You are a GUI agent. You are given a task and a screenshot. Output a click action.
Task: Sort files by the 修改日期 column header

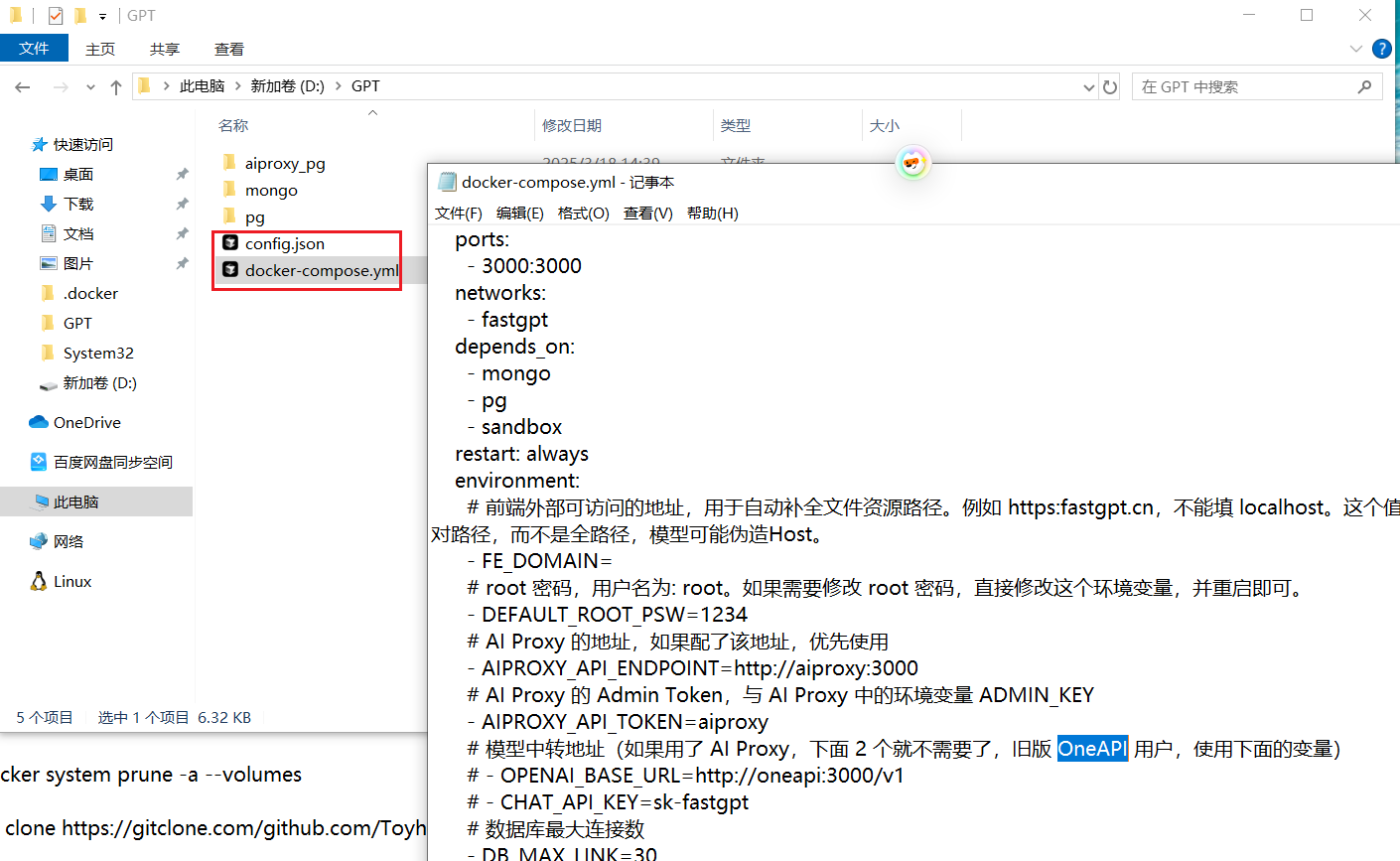point(572,125)
